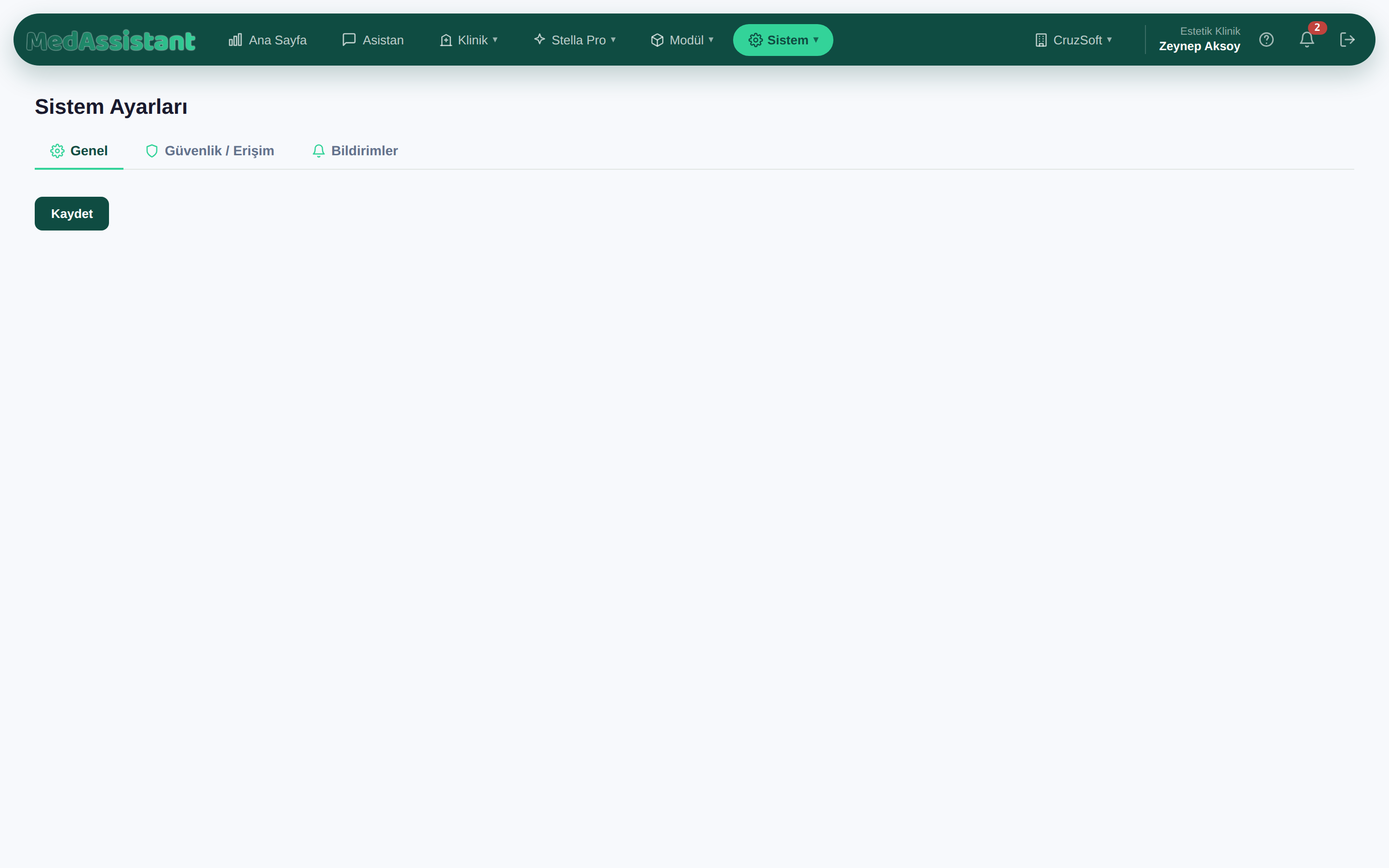Screen dimensions: 1389x868
Task: Click the Estetik Klinik label
Action: (x=1210, y=31)
